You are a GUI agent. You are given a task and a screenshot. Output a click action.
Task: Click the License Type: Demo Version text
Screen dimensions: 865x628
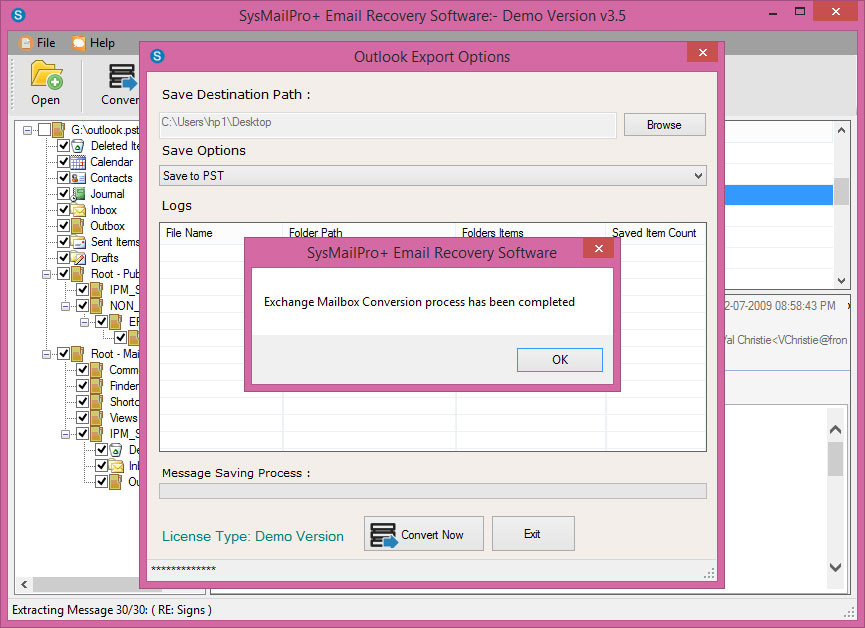pyautogui.click(x=253, y=536)
